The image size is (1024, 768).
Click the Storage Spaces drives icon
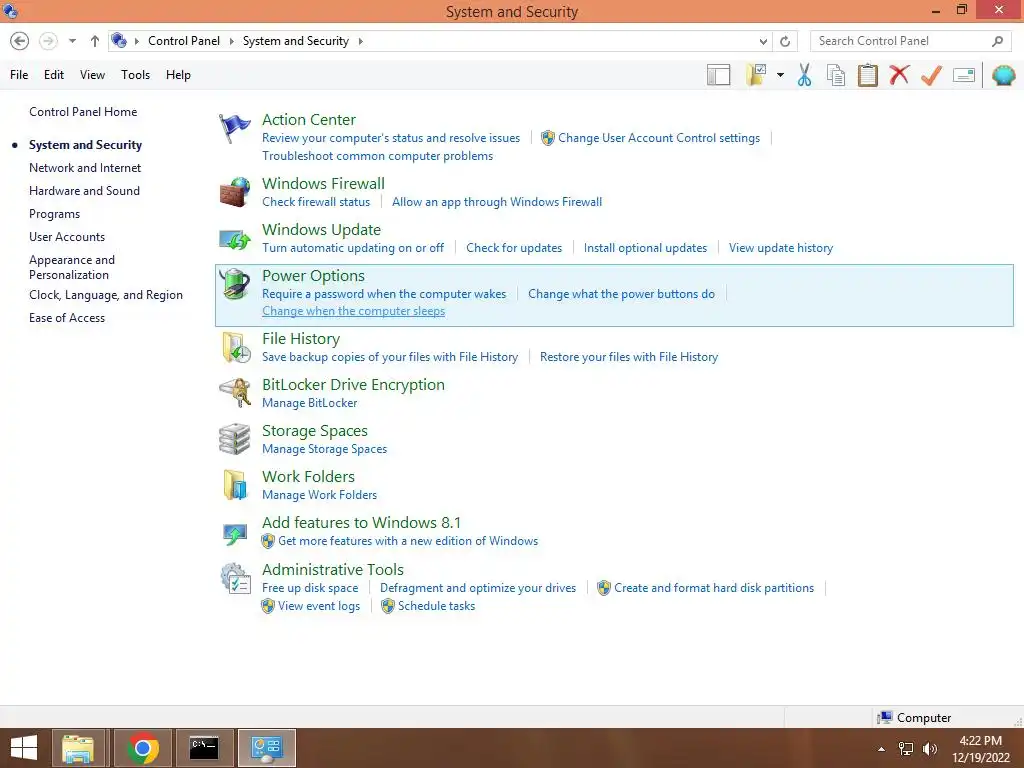234,439
